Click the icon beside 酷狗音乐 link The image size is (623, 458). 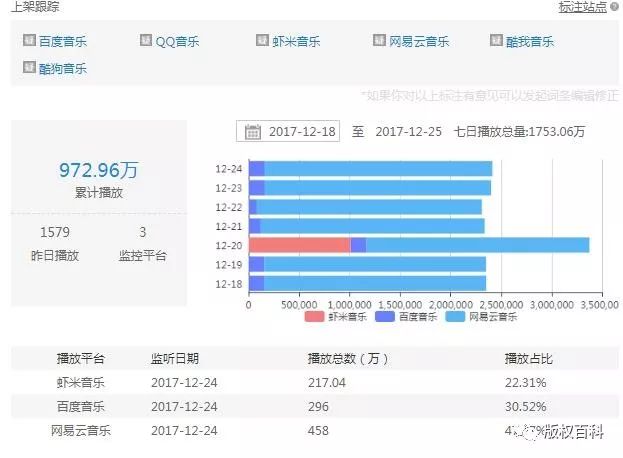[x=29, y=67]
